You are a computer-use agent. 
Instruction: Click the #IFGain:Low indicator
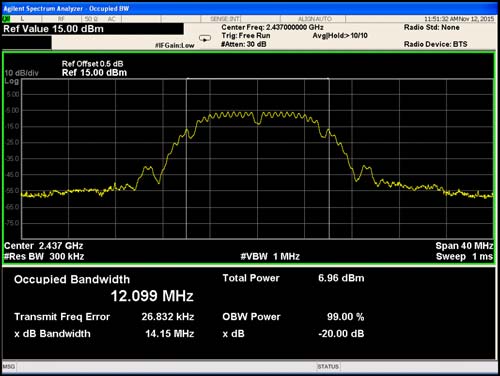coord(175,45)
